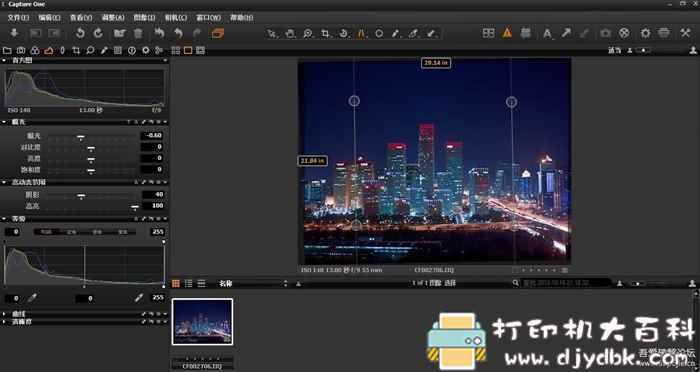Select the CF002706.IIQ thumbnail in browser

202,322
